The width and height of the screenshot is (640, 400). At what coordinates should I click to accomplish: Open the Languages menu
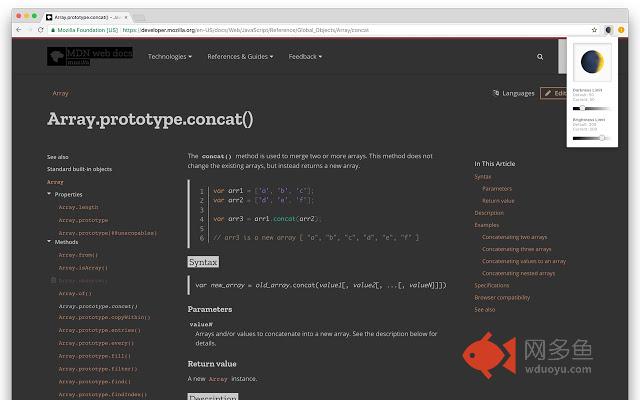click(514, 93)
